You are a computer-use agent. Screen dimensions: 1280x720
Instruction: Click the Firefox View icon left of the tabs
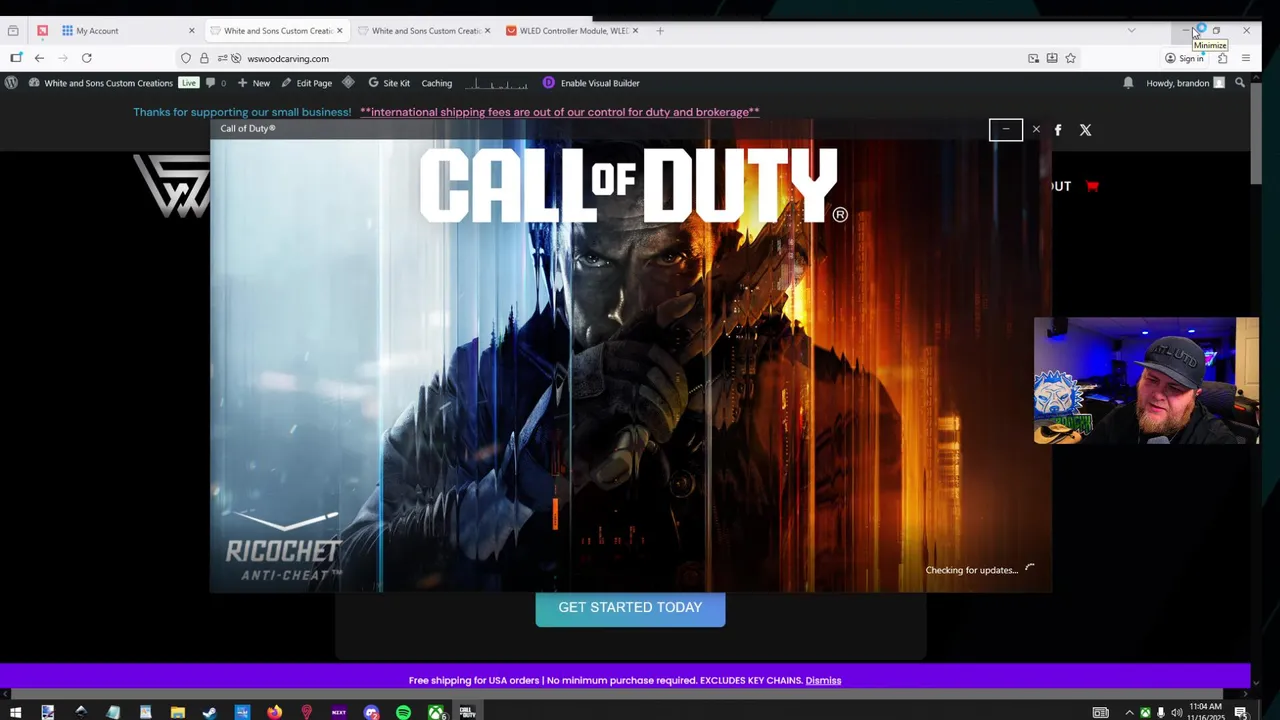[13, 31]
